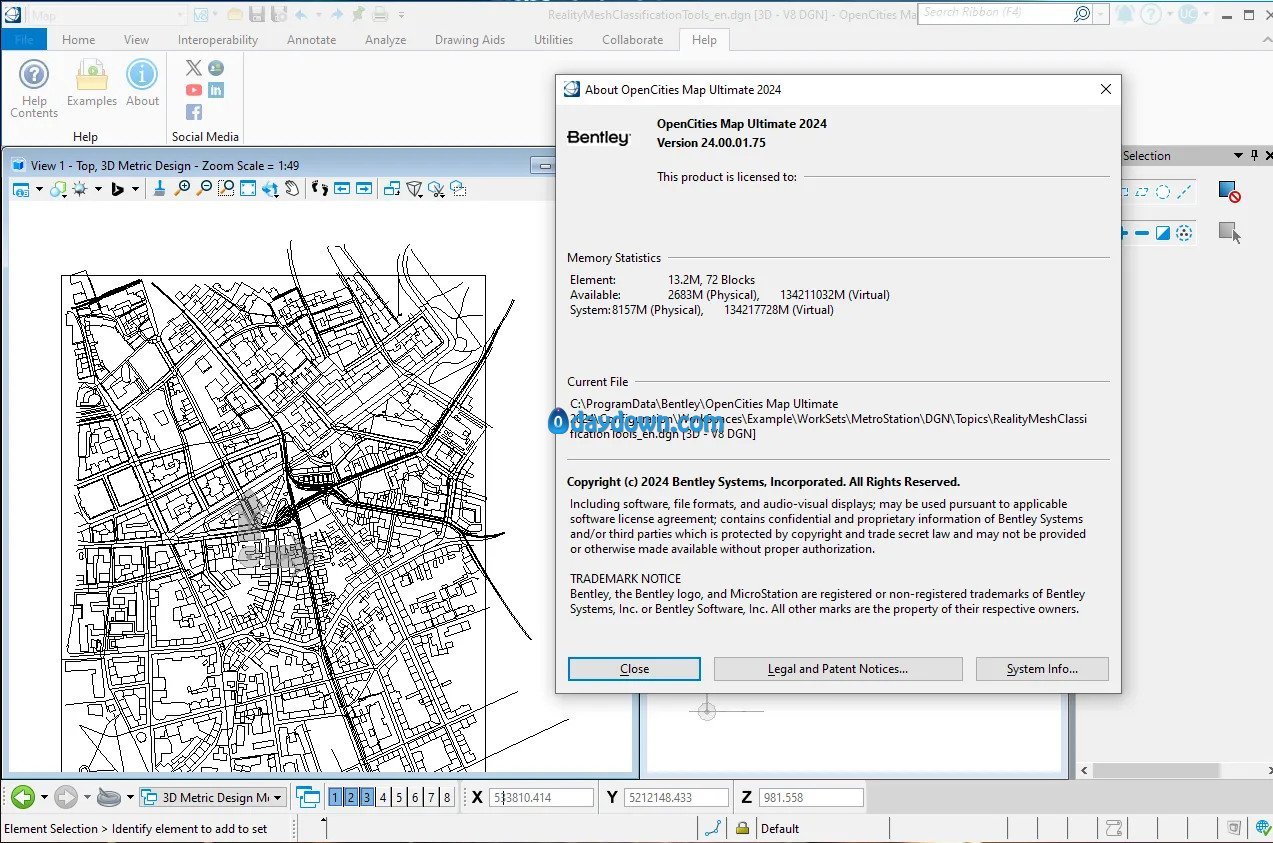This screenshot has width=1273, height=843.
Task: Open the LinkedIn social media icon
Action: coord(216,90)
